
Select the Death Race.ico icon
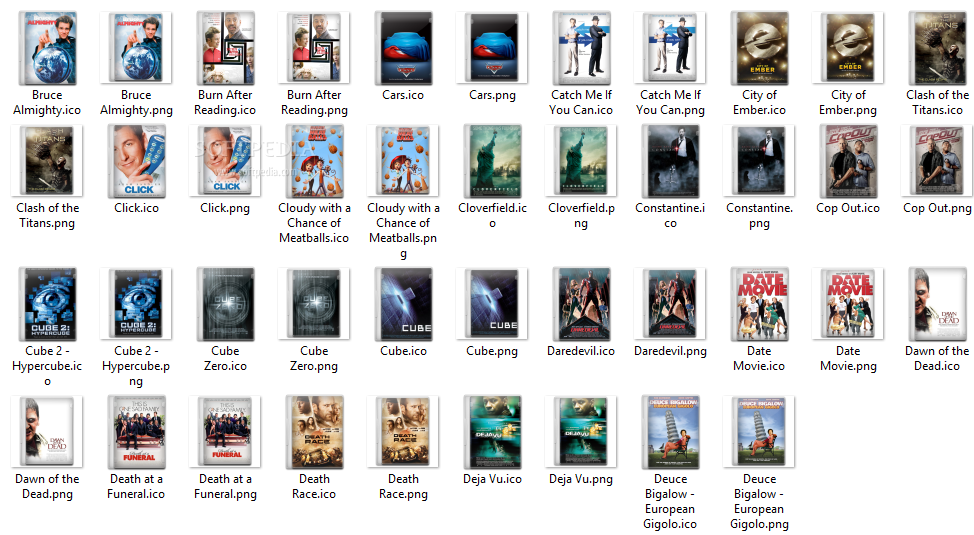coord(314,432)
